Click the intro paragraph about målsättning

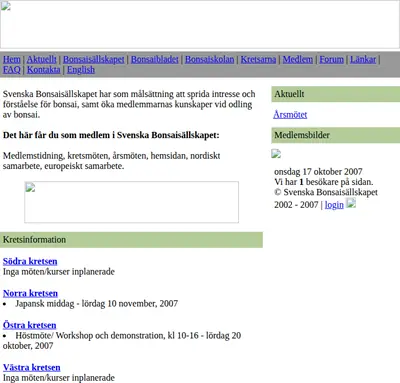coord(129,104)
